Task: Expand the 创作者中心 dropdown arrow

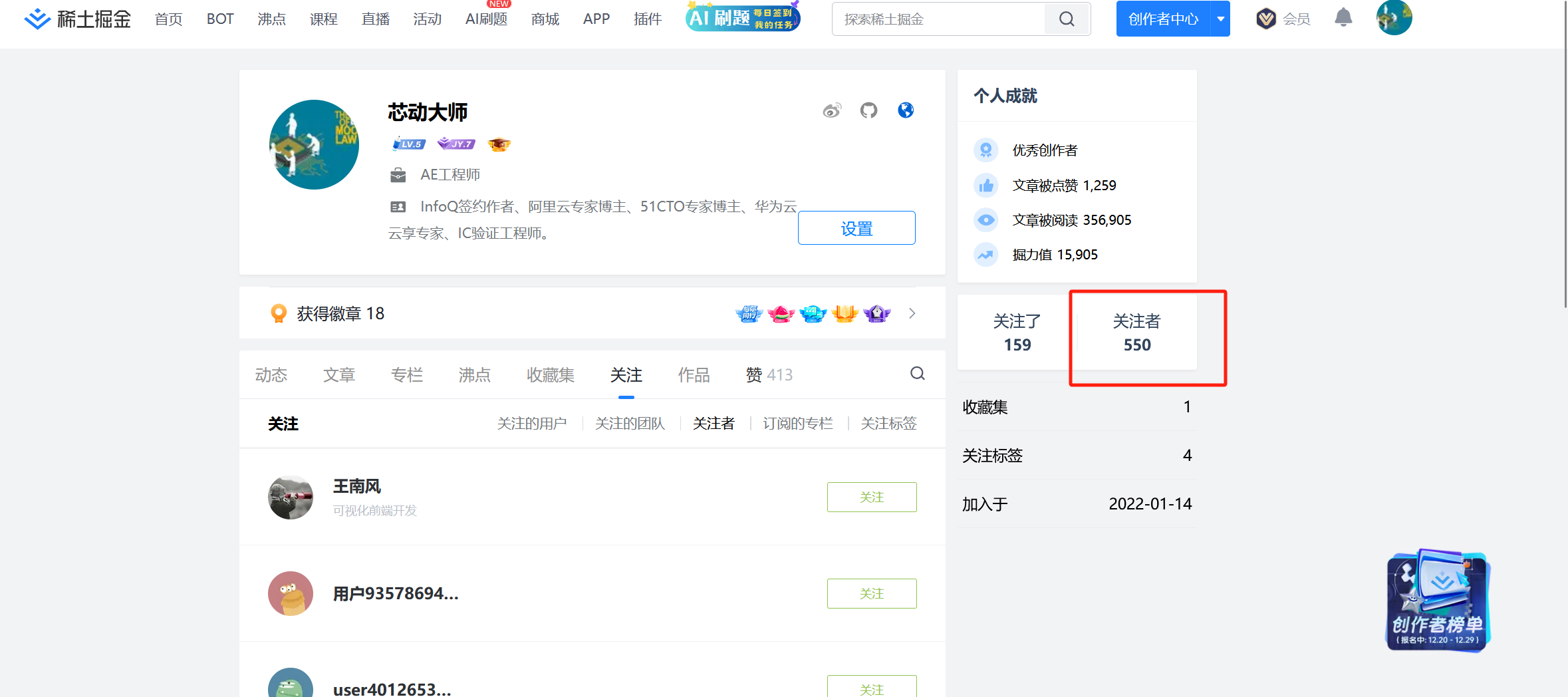Action: coord(1221,19)
